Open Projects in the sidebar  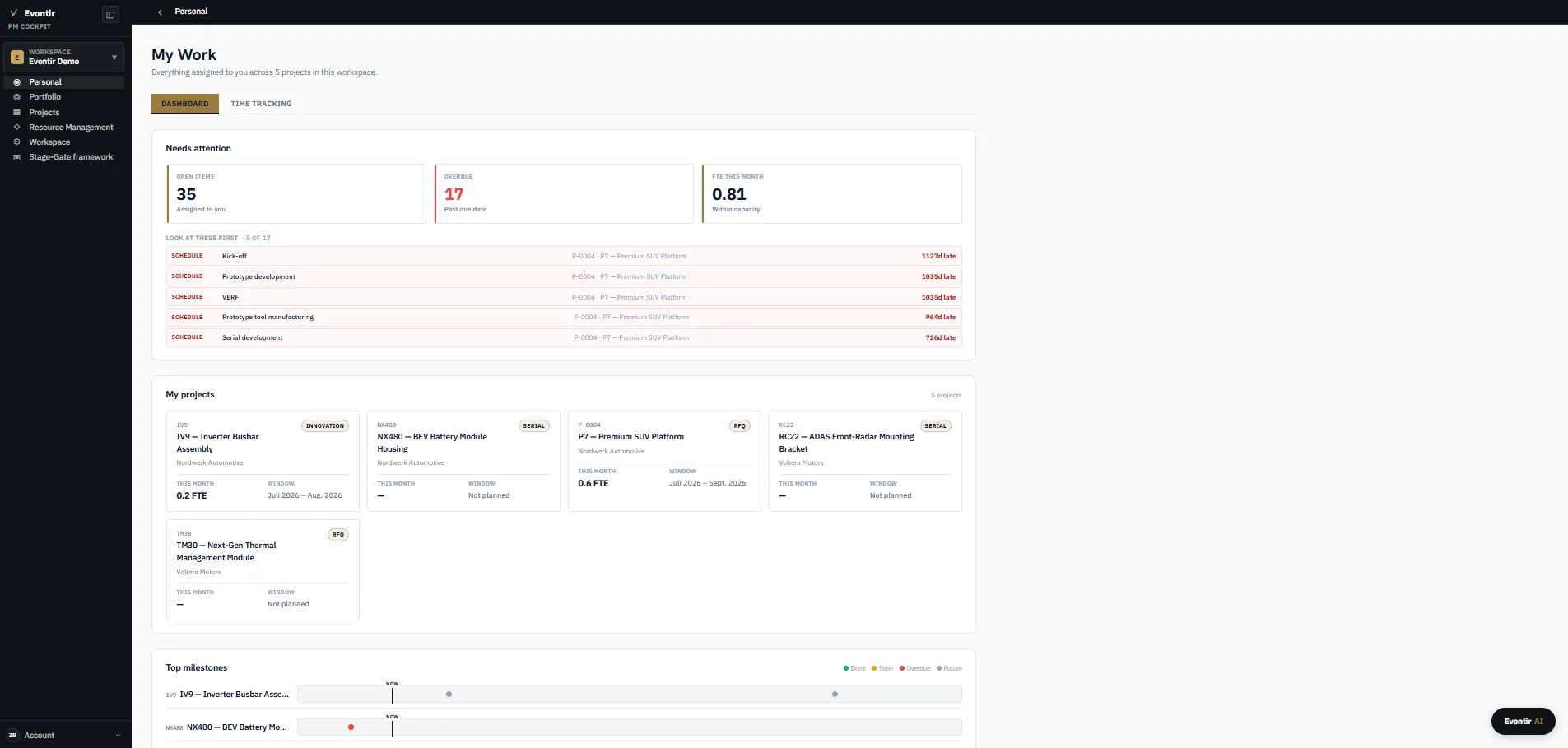(64, 112)
